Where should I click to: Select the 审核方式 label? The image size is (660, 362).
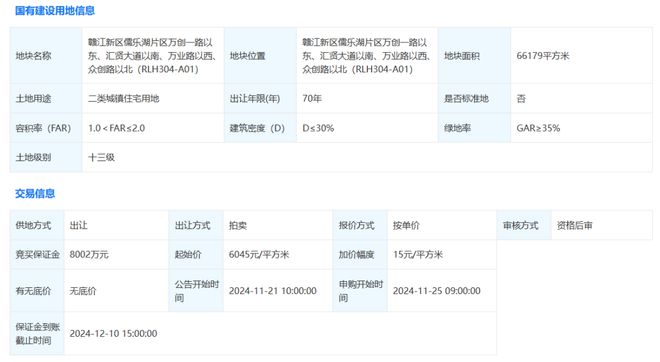pyautogui.click(x=521, y=226)
